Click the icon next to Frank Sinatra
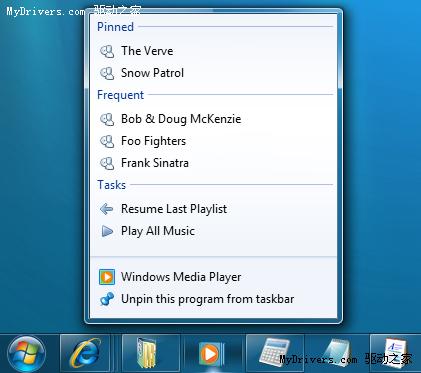Viewport: 421px width, 373px height. point(107,163)
